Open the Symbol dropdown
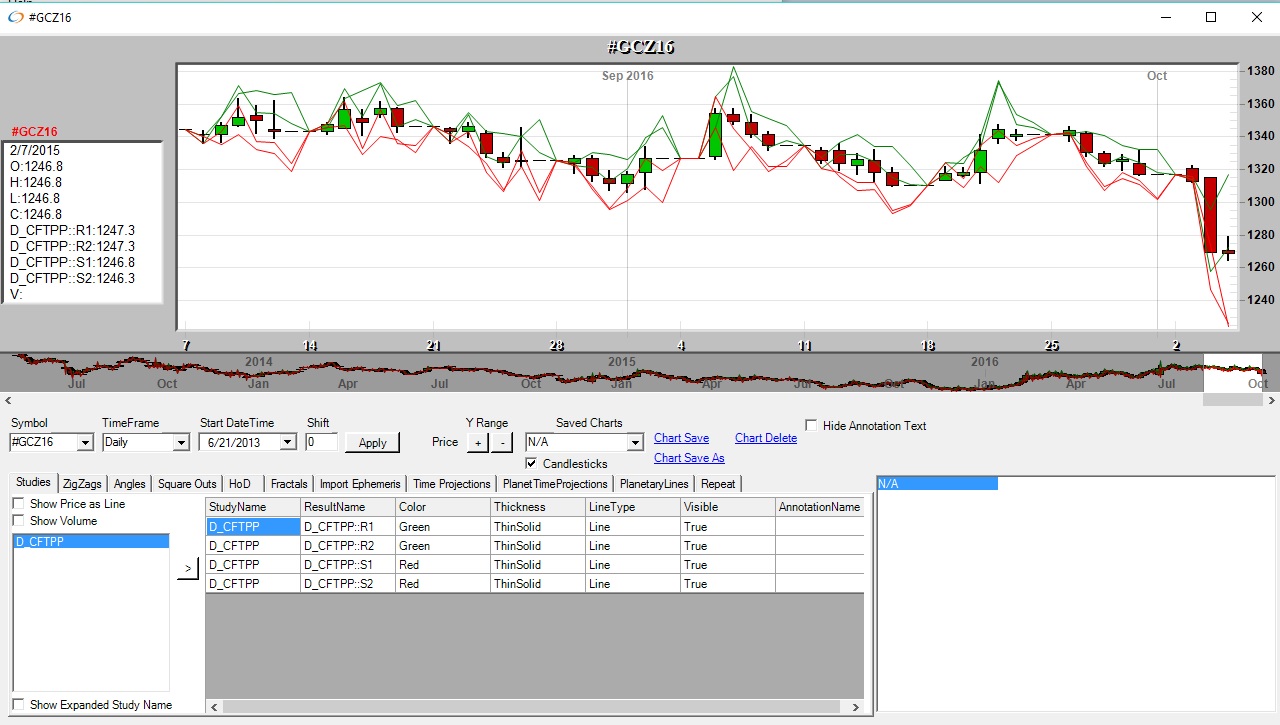Image resolution: width=1280 pixels, height=725 pixels. pos(85,442)
